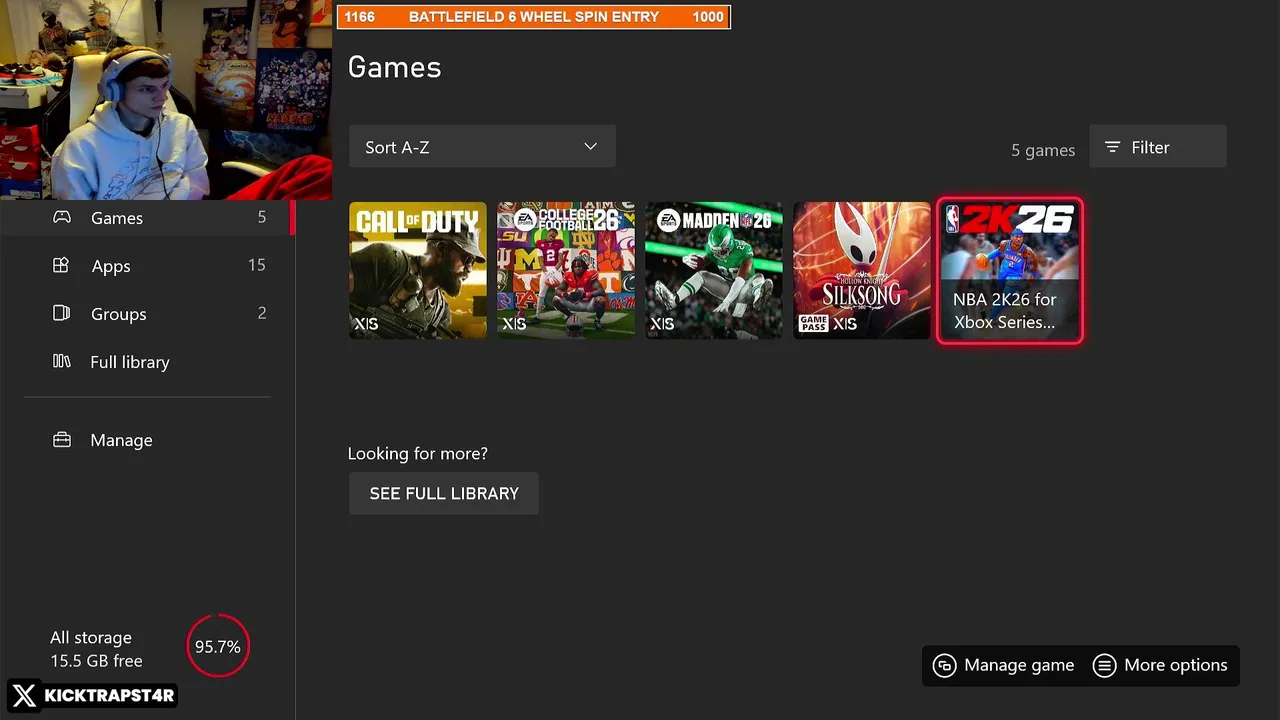The image size is (1280, 720).
Task: Click the Apps icon in sidebar
Action: (61, 265)
